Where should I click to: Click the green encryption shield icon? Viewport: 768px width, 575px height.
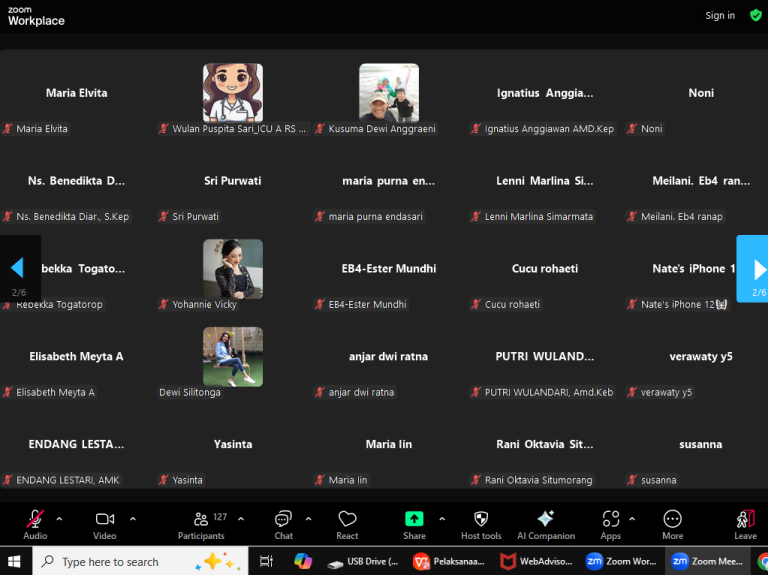click(x=755, y=15)
